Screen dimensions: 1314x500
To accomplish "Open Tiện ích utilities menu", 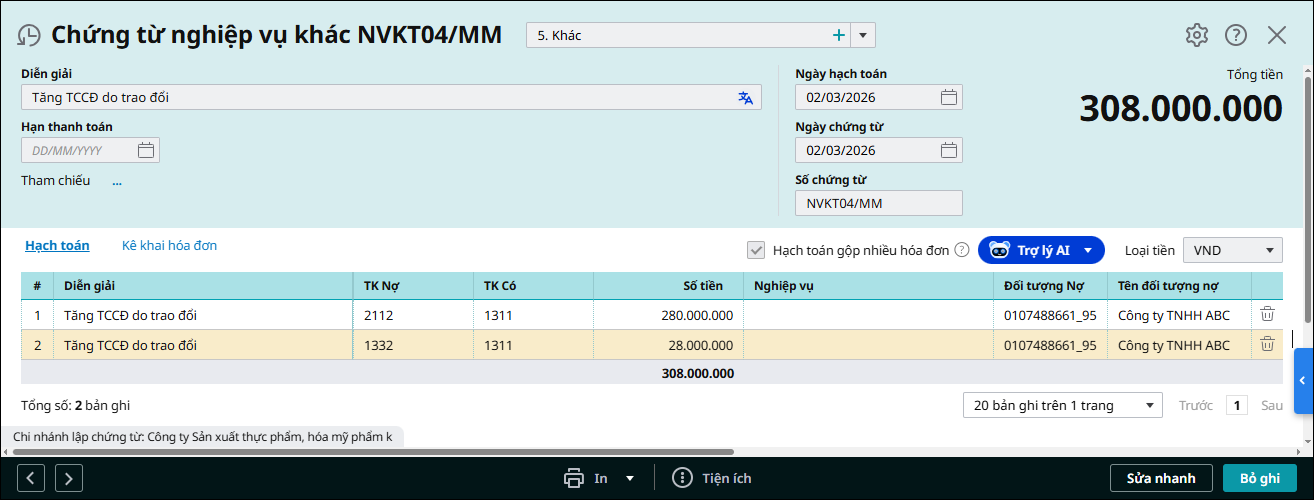I will (x=712, y=478).
